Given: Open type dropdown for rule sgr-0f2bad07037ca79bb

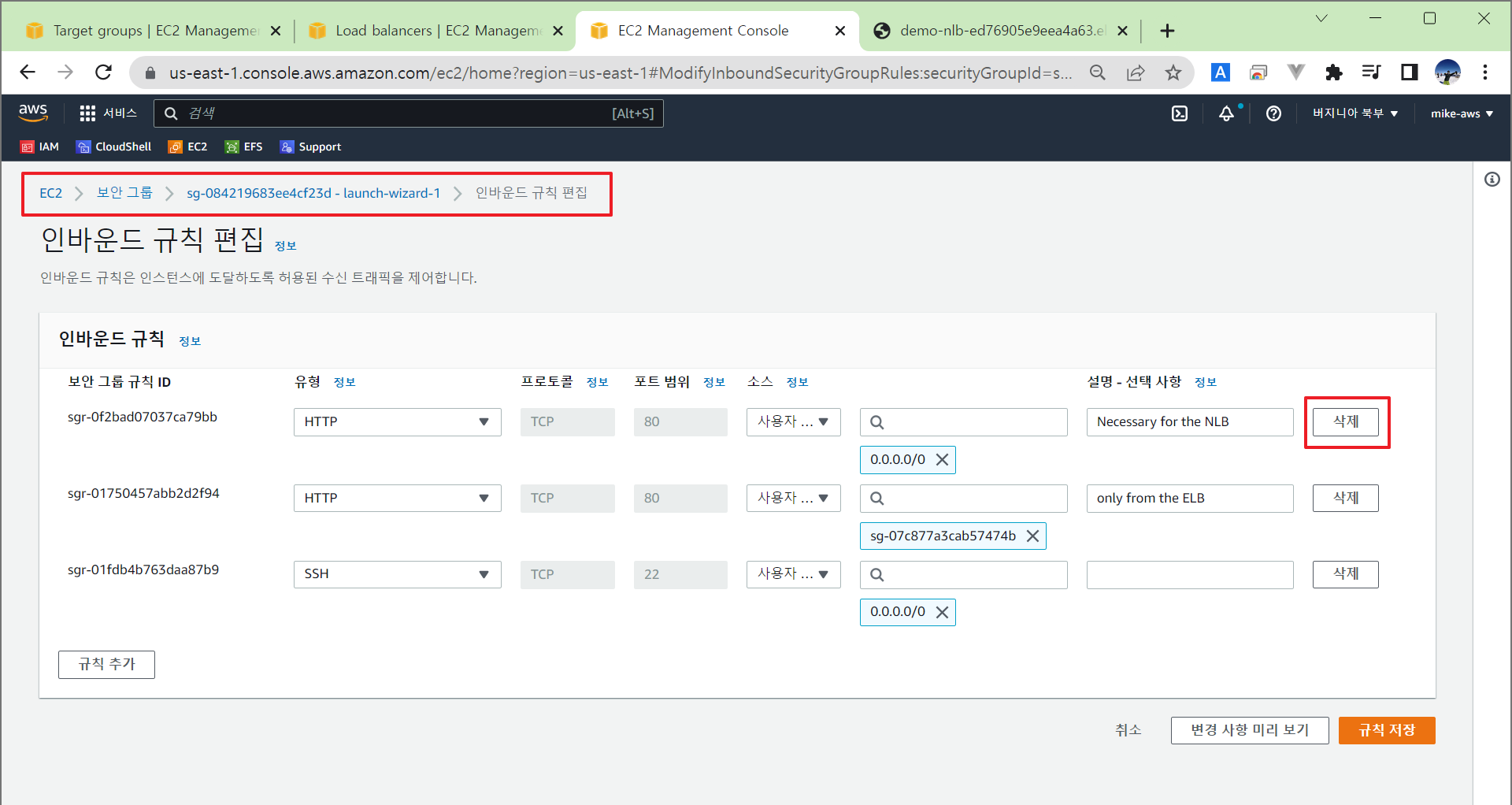Looking at the screenshot, I should [398, 422].
